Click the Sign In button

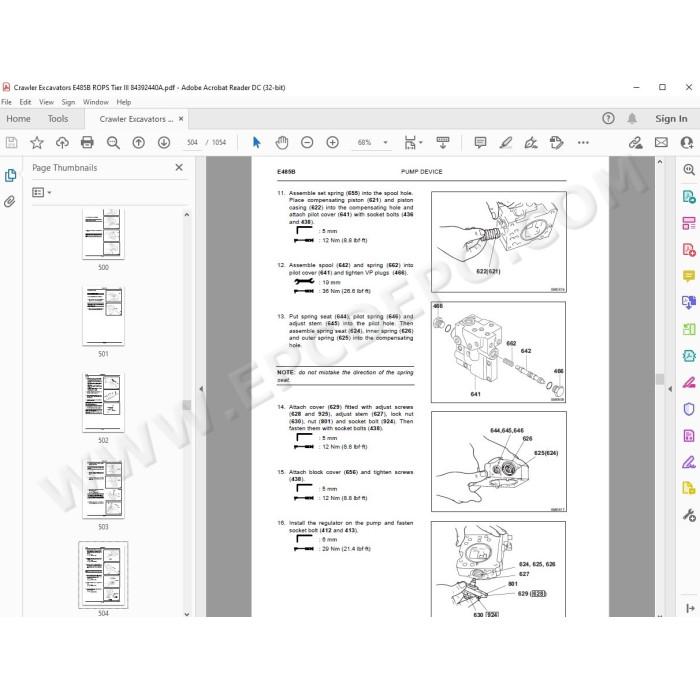671,118
